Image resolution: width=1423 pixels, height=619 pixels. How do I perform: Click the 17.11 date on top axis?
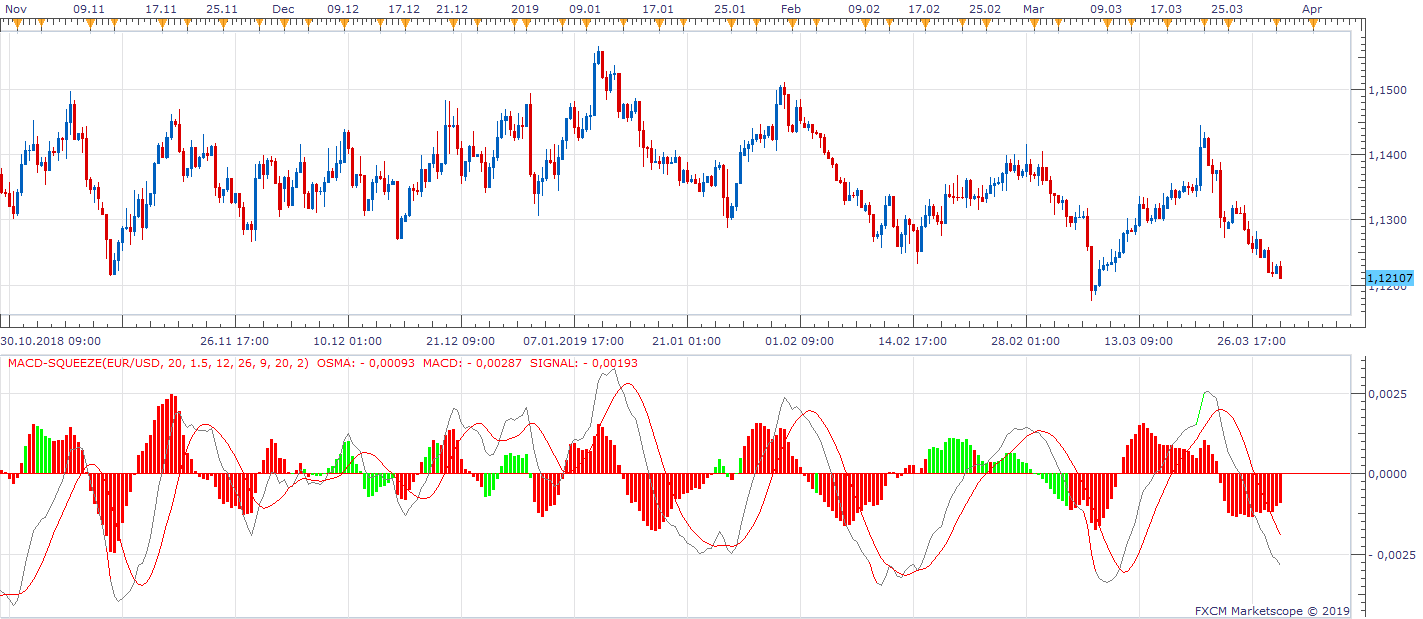pyautogui.click(x=161, y=8)
